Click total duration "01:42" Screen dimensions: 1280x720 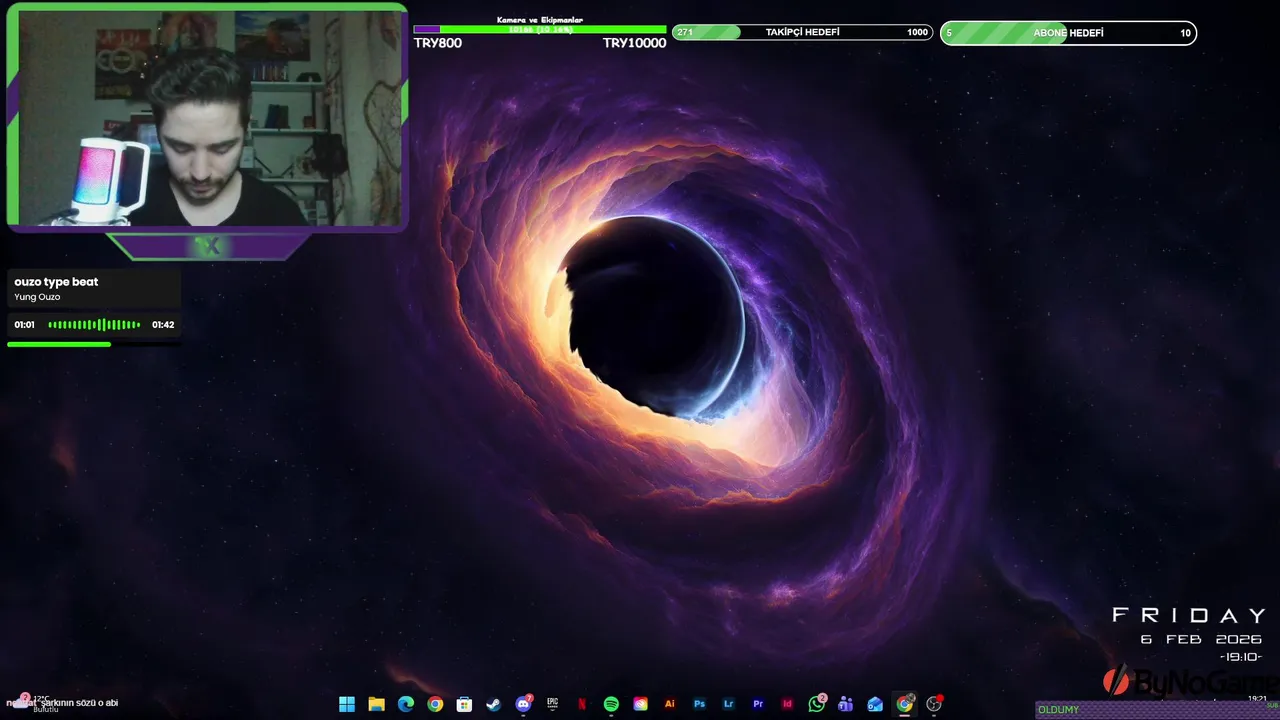tap(163, 325)
